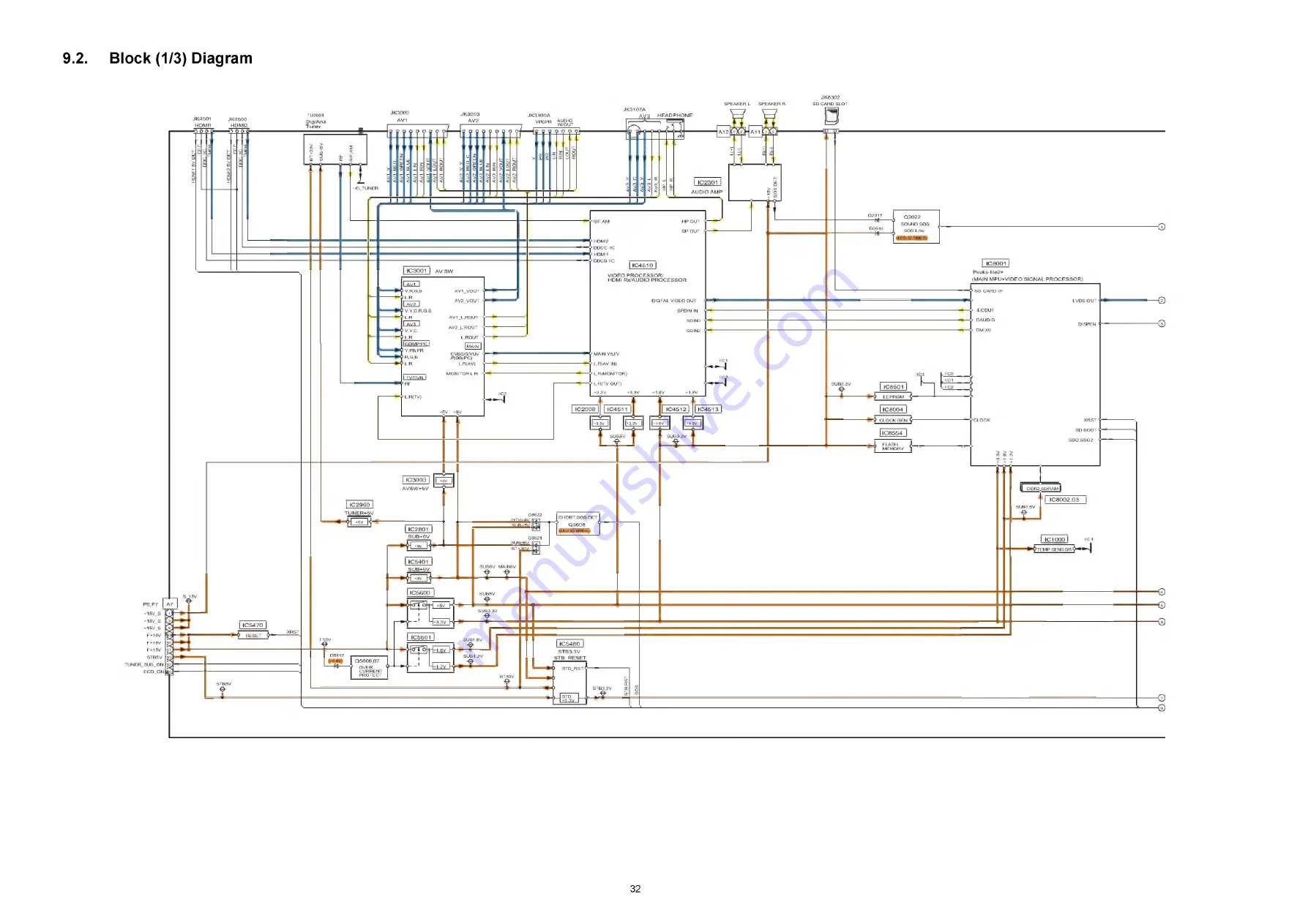The height and width of the screenshot is (924, 1308).
Task: Click the IC2008 label
Action: pos(585,410)
